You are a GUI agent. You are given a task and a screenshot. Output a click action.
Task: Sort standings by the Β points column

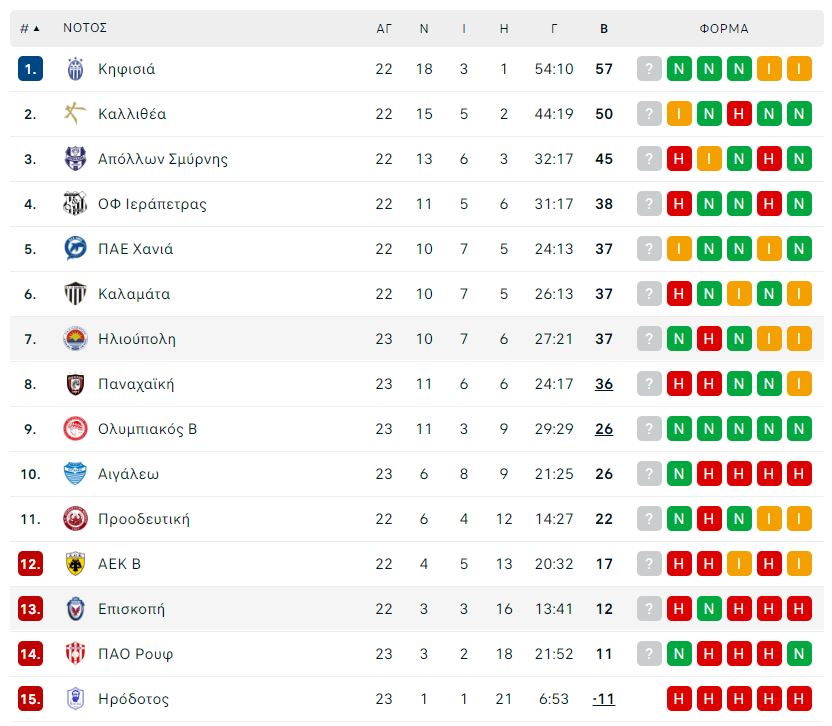pos(604,29)
